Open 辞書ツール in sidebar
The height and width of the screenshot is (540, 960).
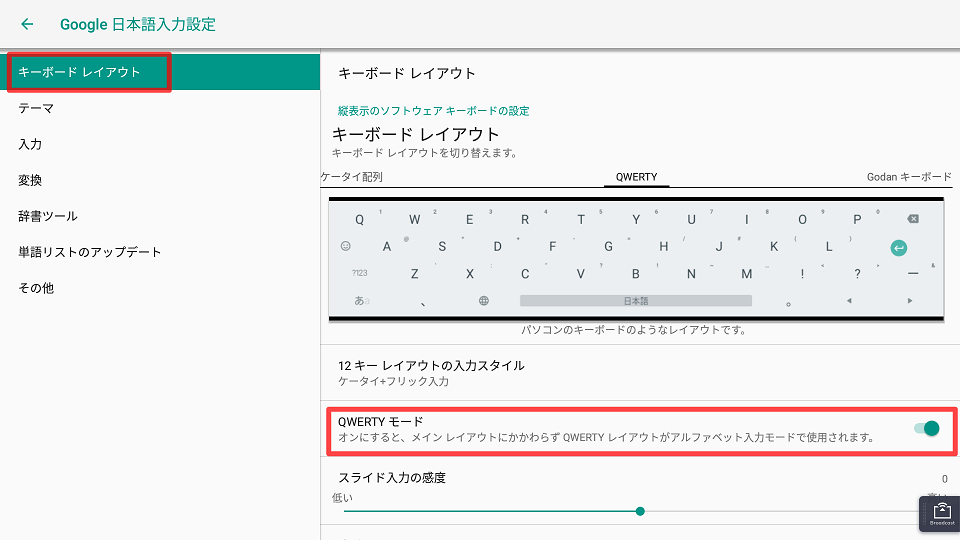point(160,216)
